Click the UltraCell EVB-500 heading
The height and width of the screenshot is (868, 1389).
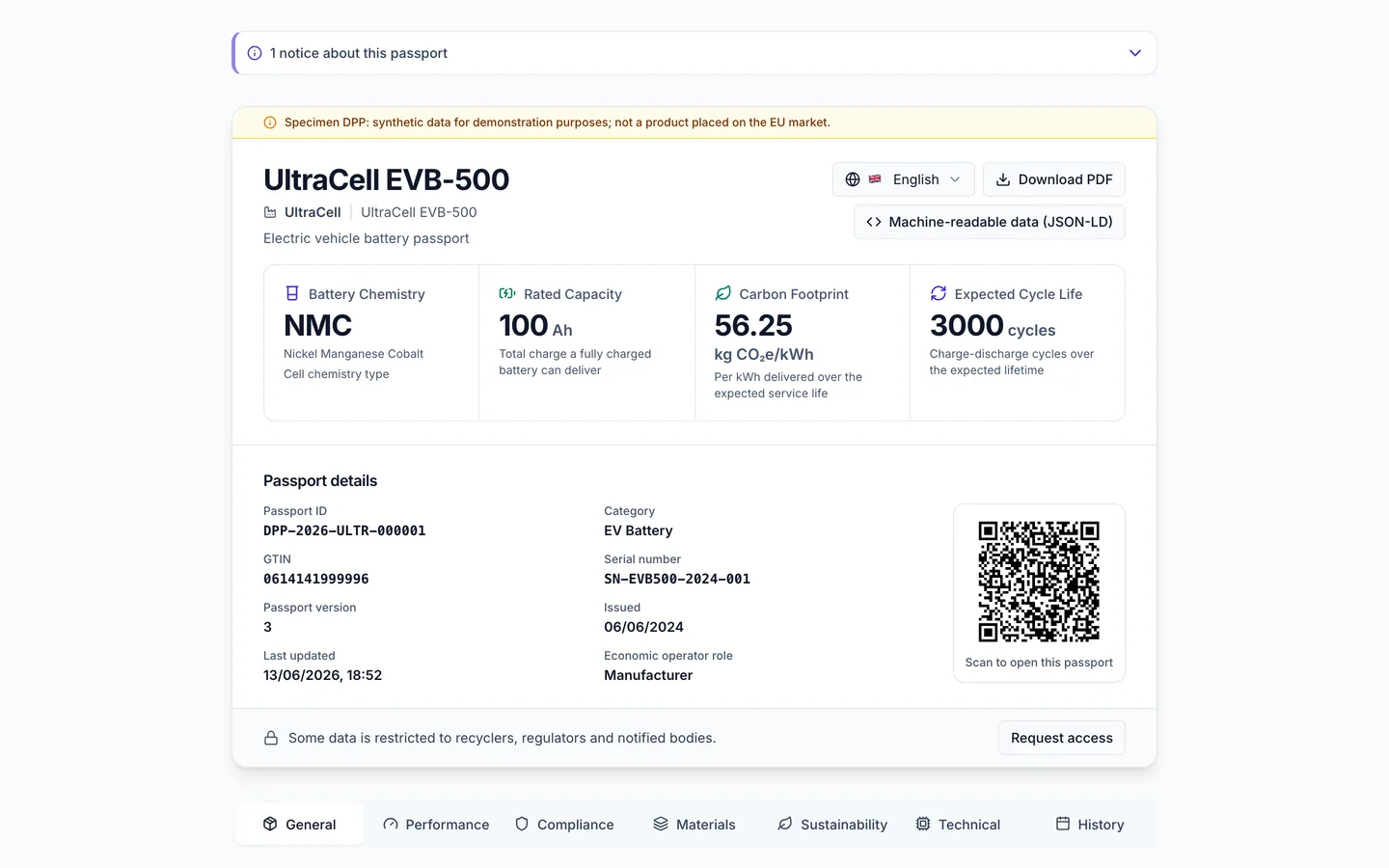tap(386, 179)
